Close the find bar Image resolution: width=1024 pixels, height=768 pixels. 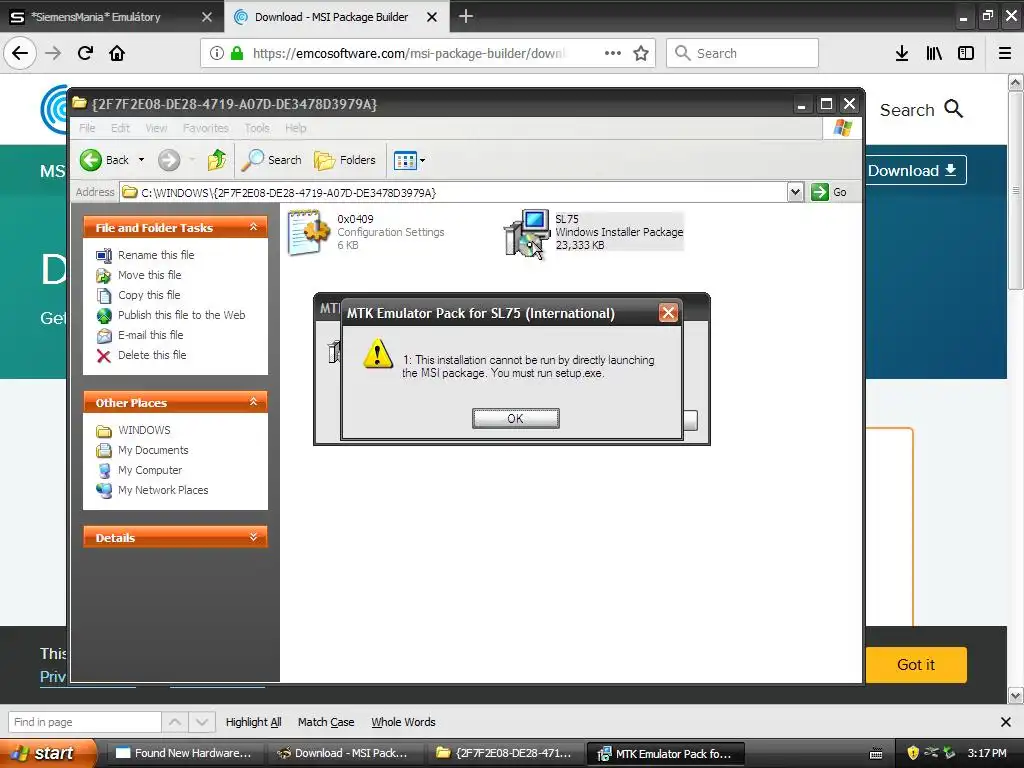(1006, 722)
